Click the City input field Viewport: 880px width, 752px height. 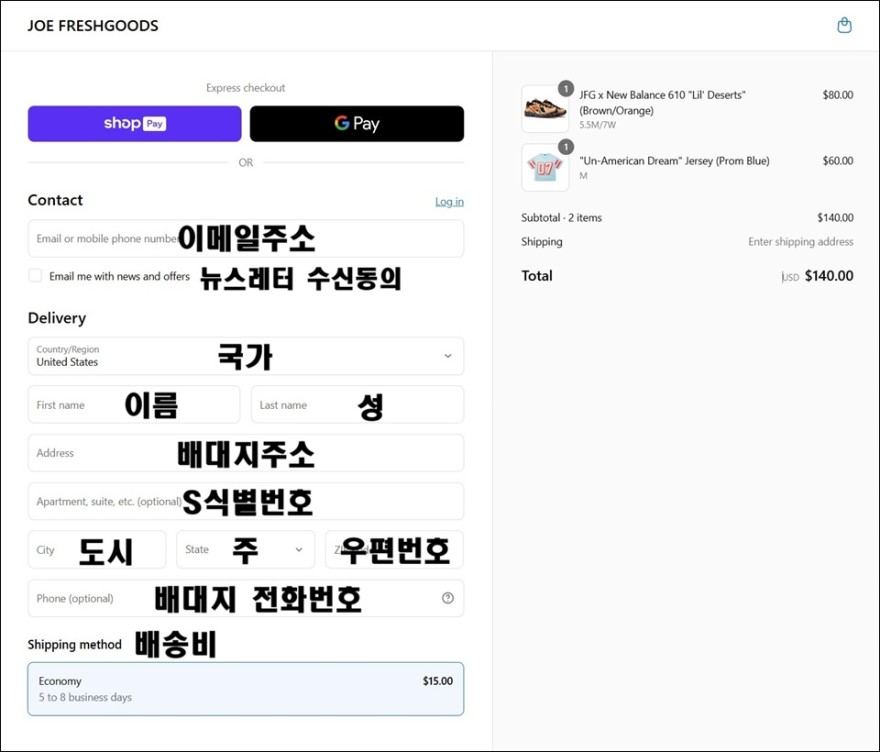97,549
